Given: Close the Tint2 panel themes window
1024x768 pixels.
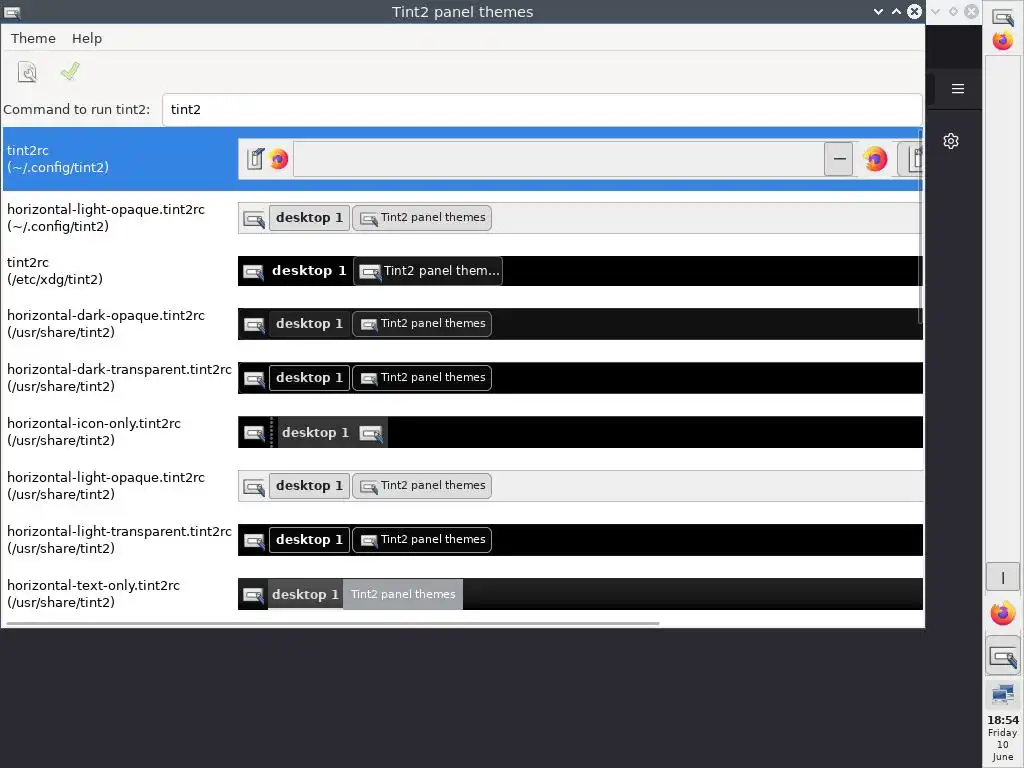Looking at the screenshot, I should 914,12.
